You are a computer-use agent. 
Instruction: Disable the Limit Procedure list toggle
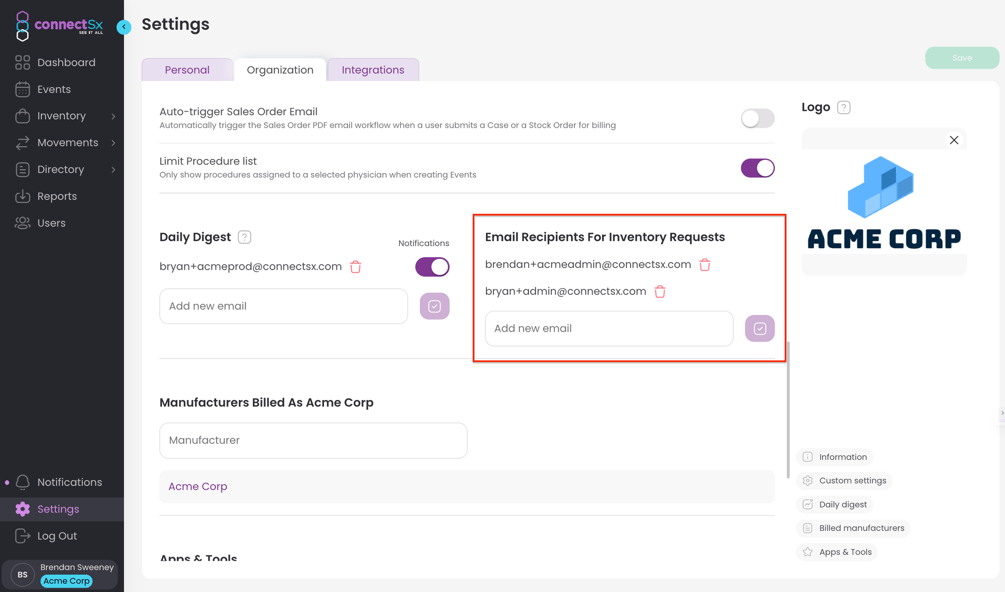pyautogui.click(x=757, y=168)
